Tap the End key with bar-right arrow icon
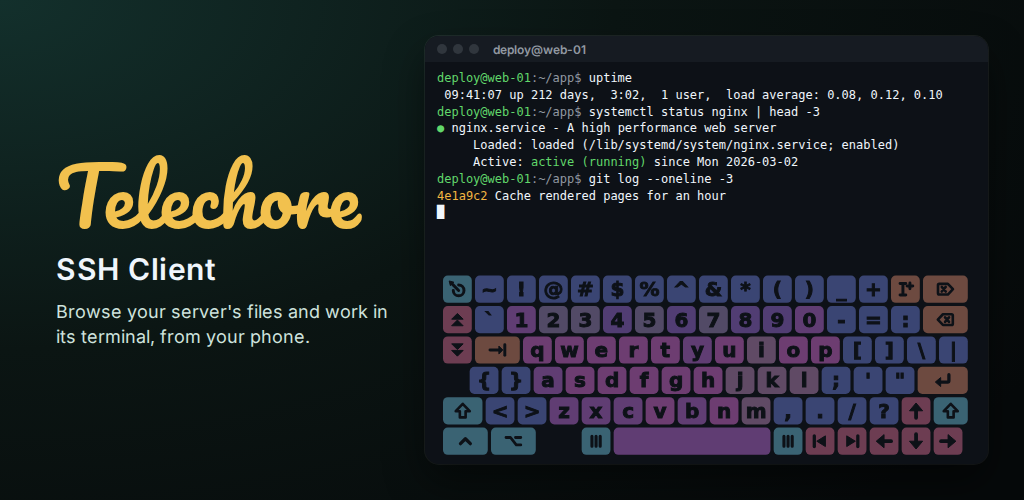Viewport: 1024px width, 500px height. (852, 441)
